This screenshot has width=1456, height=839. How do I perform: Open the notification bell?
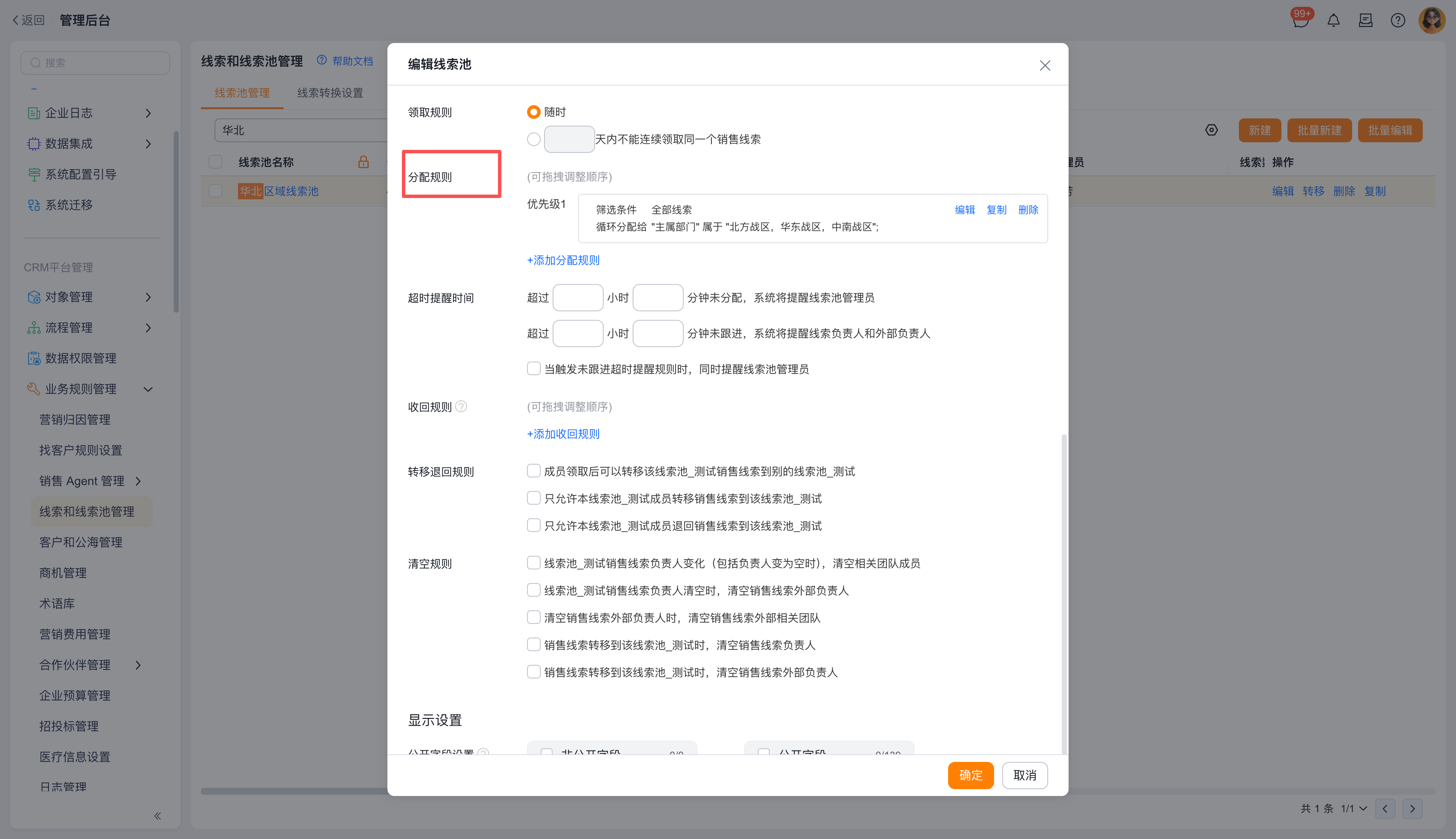tap(1333, 21)
